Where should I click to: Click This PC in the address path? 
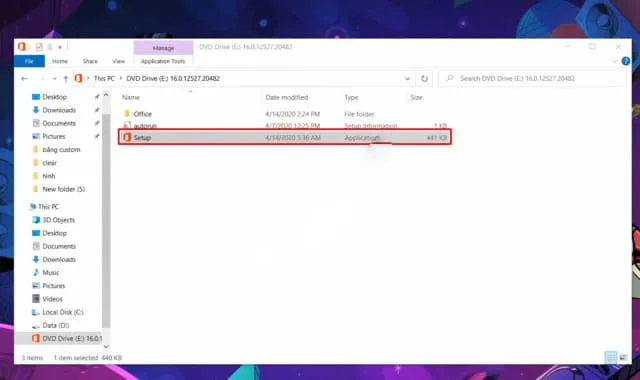104,78
